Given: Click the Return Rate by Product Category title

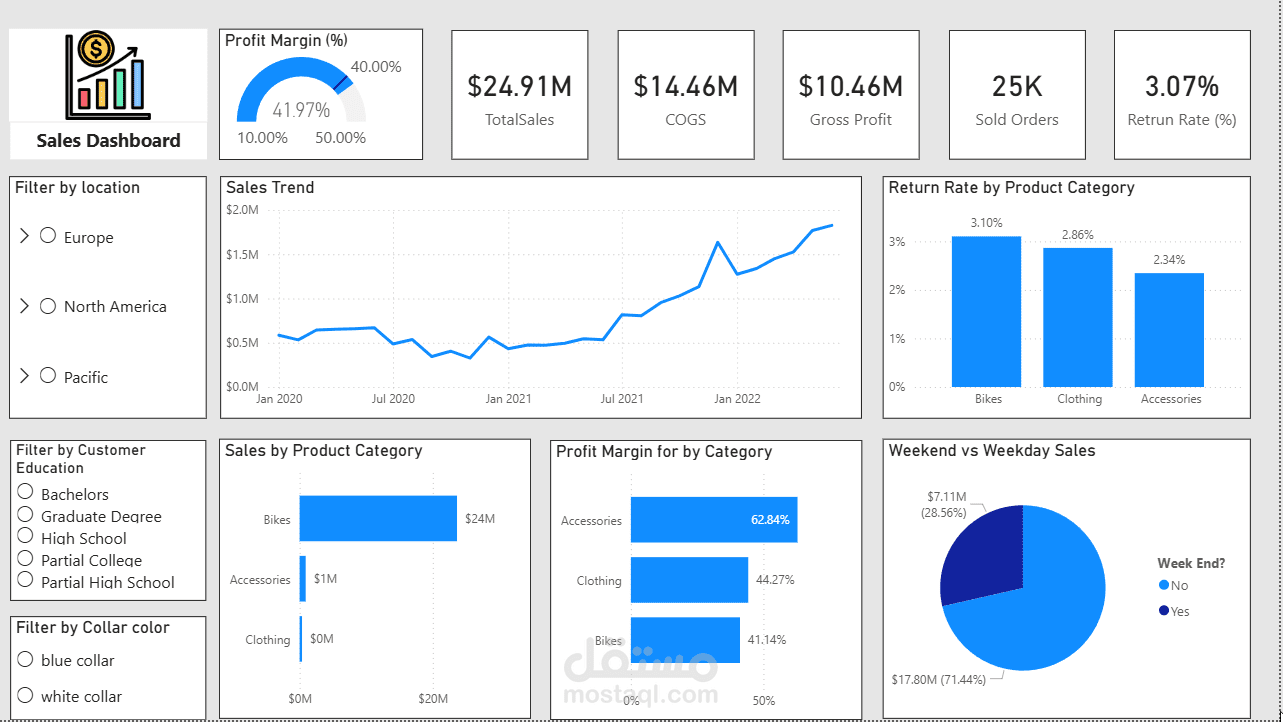Looking at the screenshot, I should (1011, 187).
